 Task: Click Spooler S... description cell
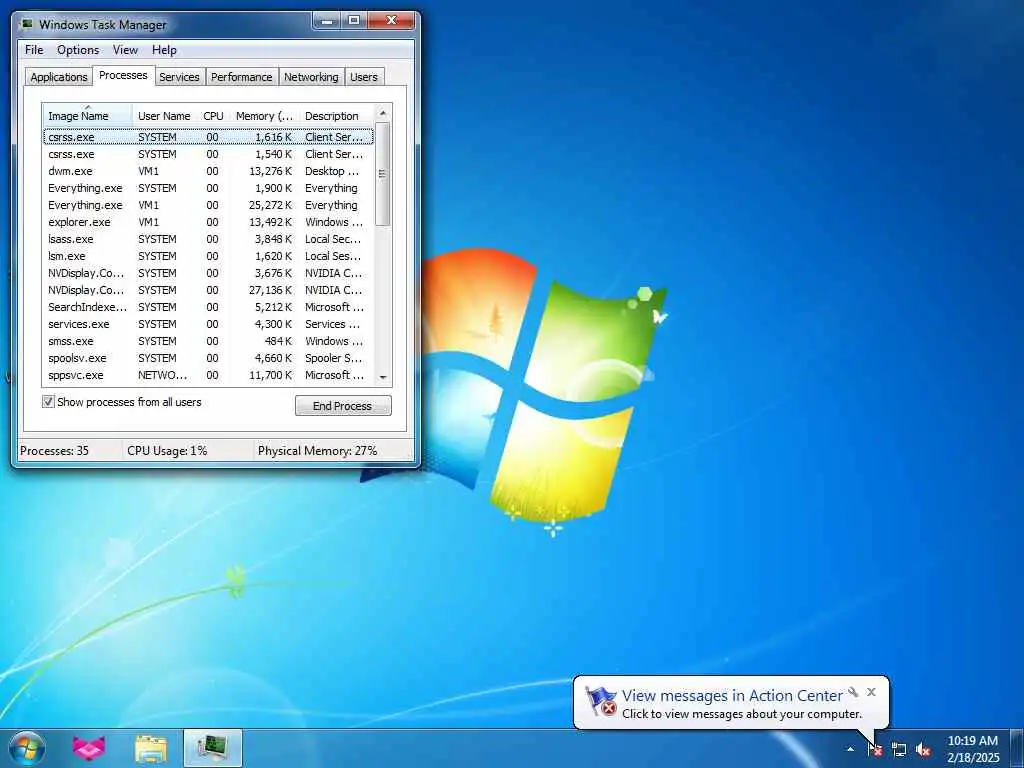click(x=334, y=358)
